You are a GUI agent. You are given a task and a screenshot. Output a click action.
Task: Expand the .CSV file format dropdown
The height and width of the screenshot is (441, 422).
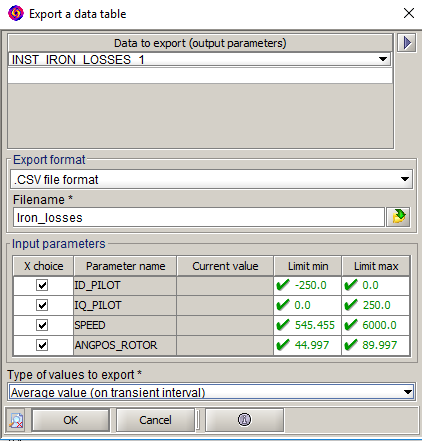211,179
